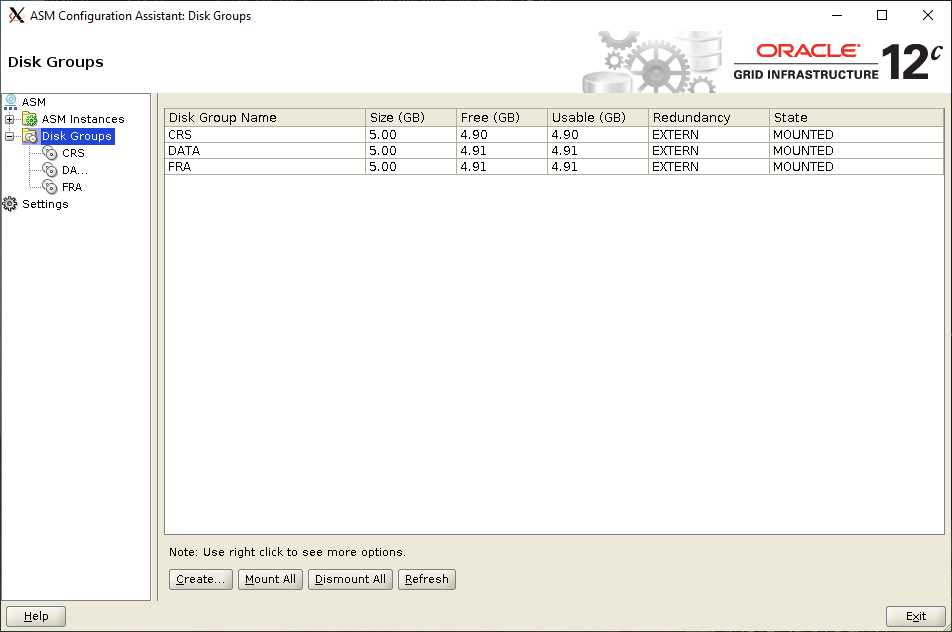Click the Refresh button
Screen dimensions: 952x632
click(427, 579)
